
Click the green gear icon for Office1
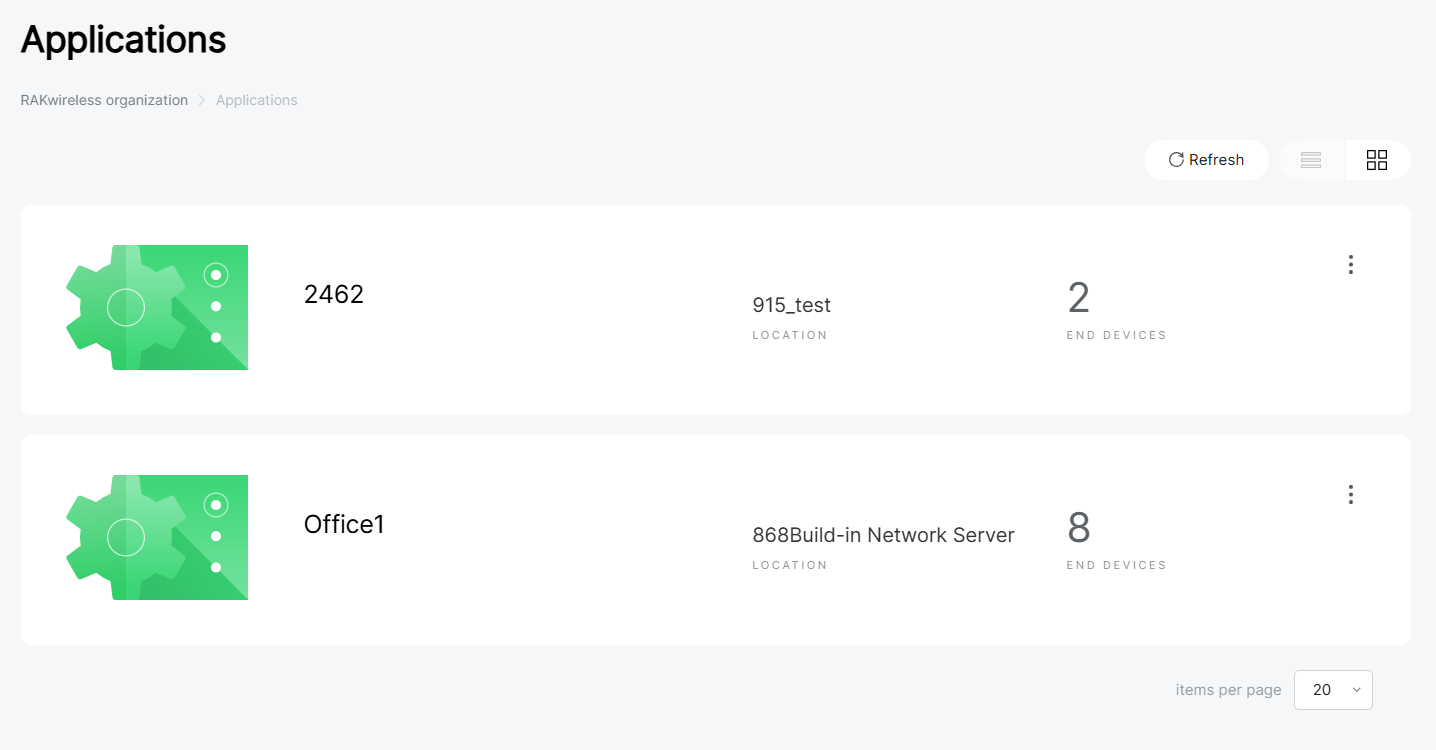[x=157, y=537]
